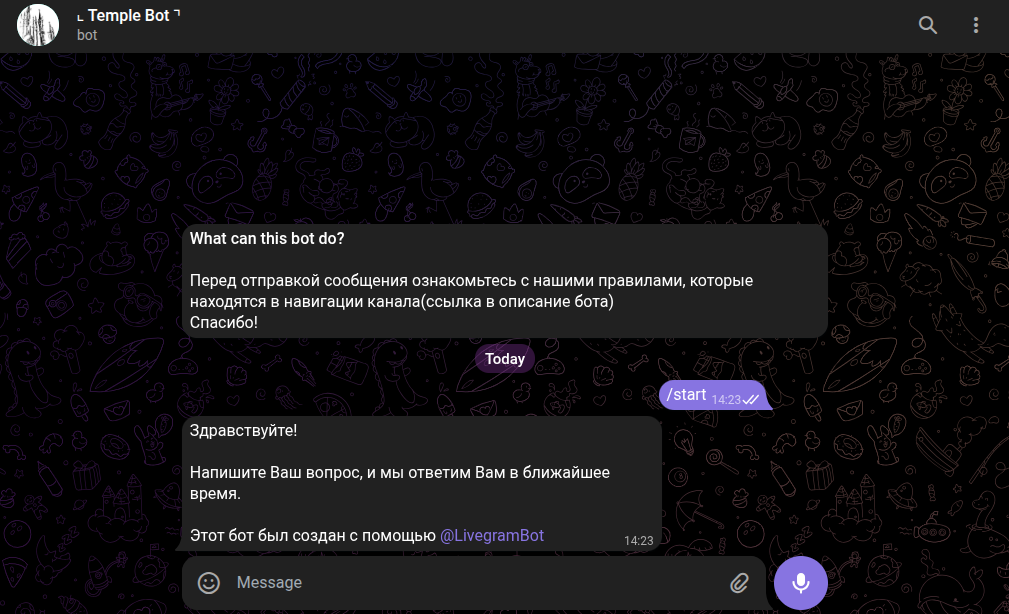
Task: Click the "bot" subtitle under the title
Action: tap(87, 35)
